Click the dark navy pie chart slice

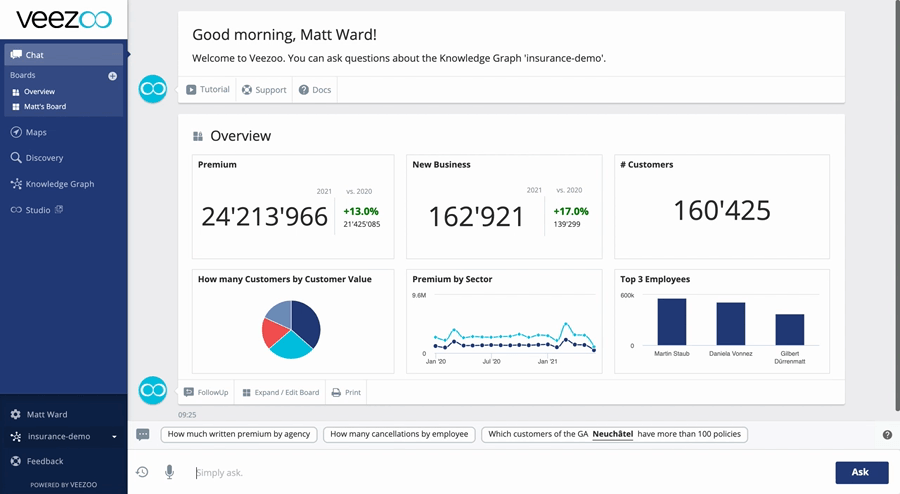305,322
